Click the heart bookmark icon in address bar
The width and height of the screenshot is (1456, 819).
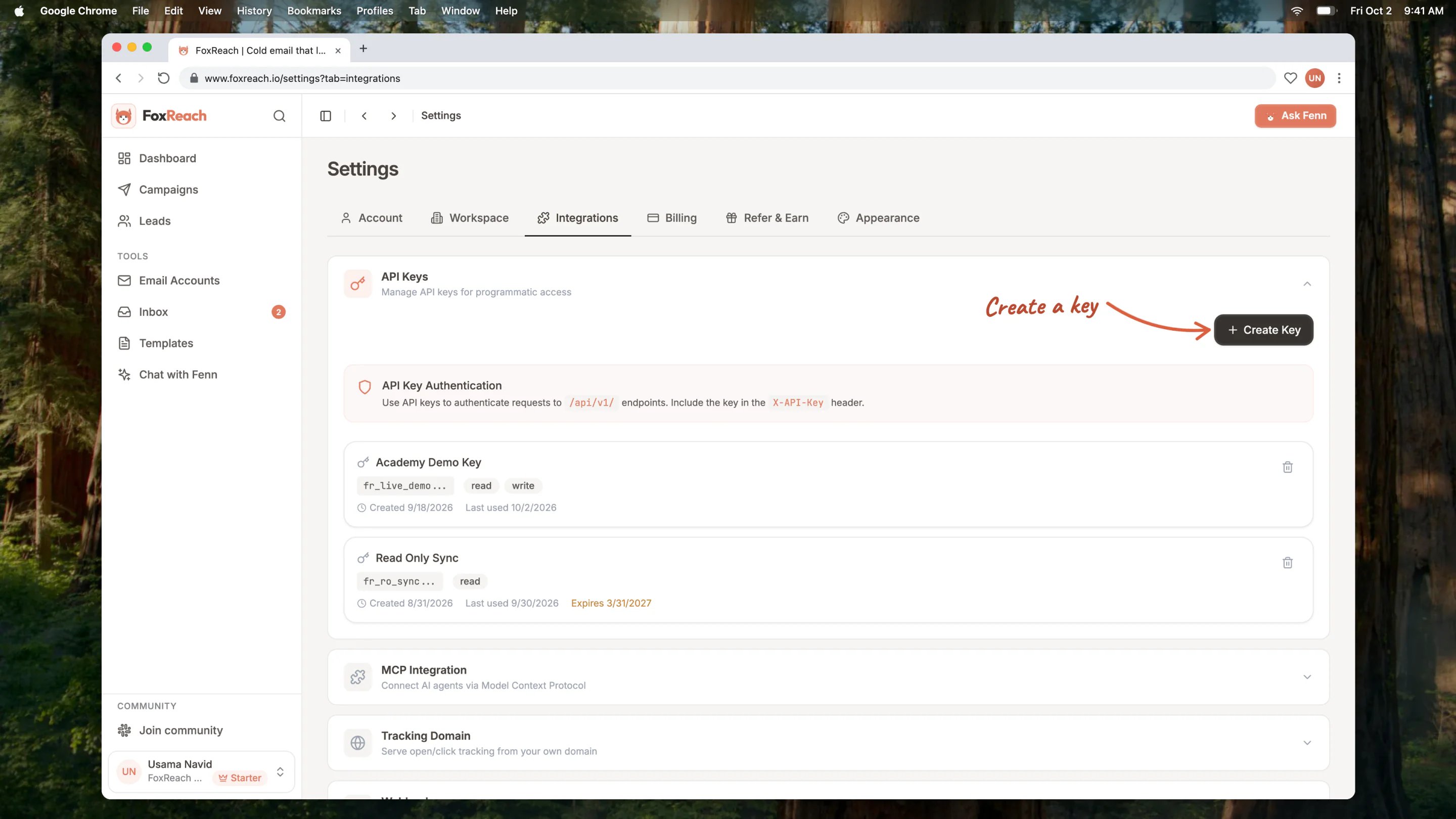click(x=1290, y=78)
